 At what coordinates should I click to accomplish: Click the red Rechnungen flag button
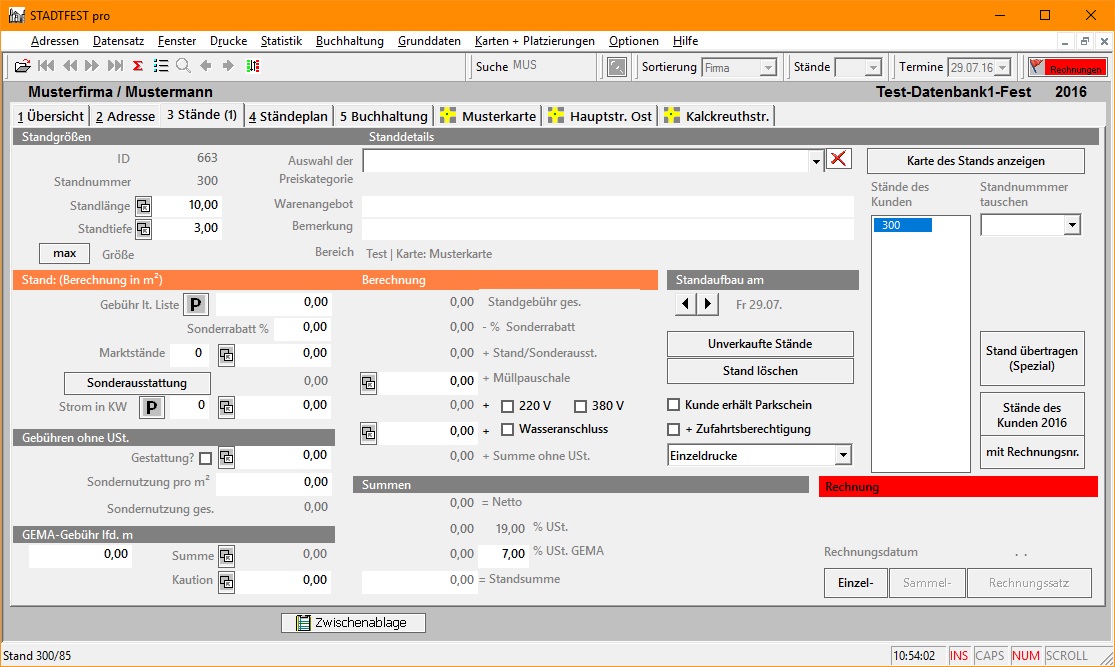click(x=1068, y=68)
